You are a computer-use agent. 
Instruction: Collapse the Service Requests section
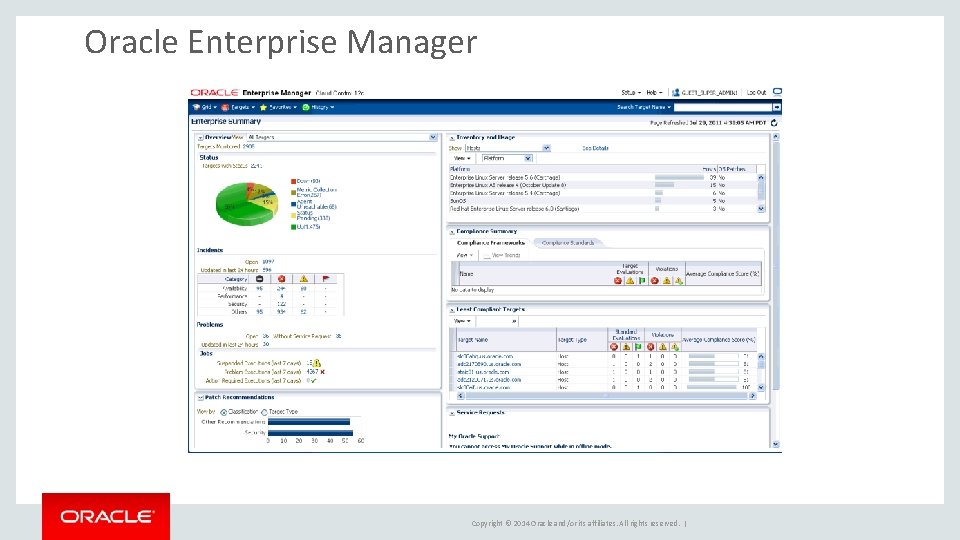pos(452,413)
